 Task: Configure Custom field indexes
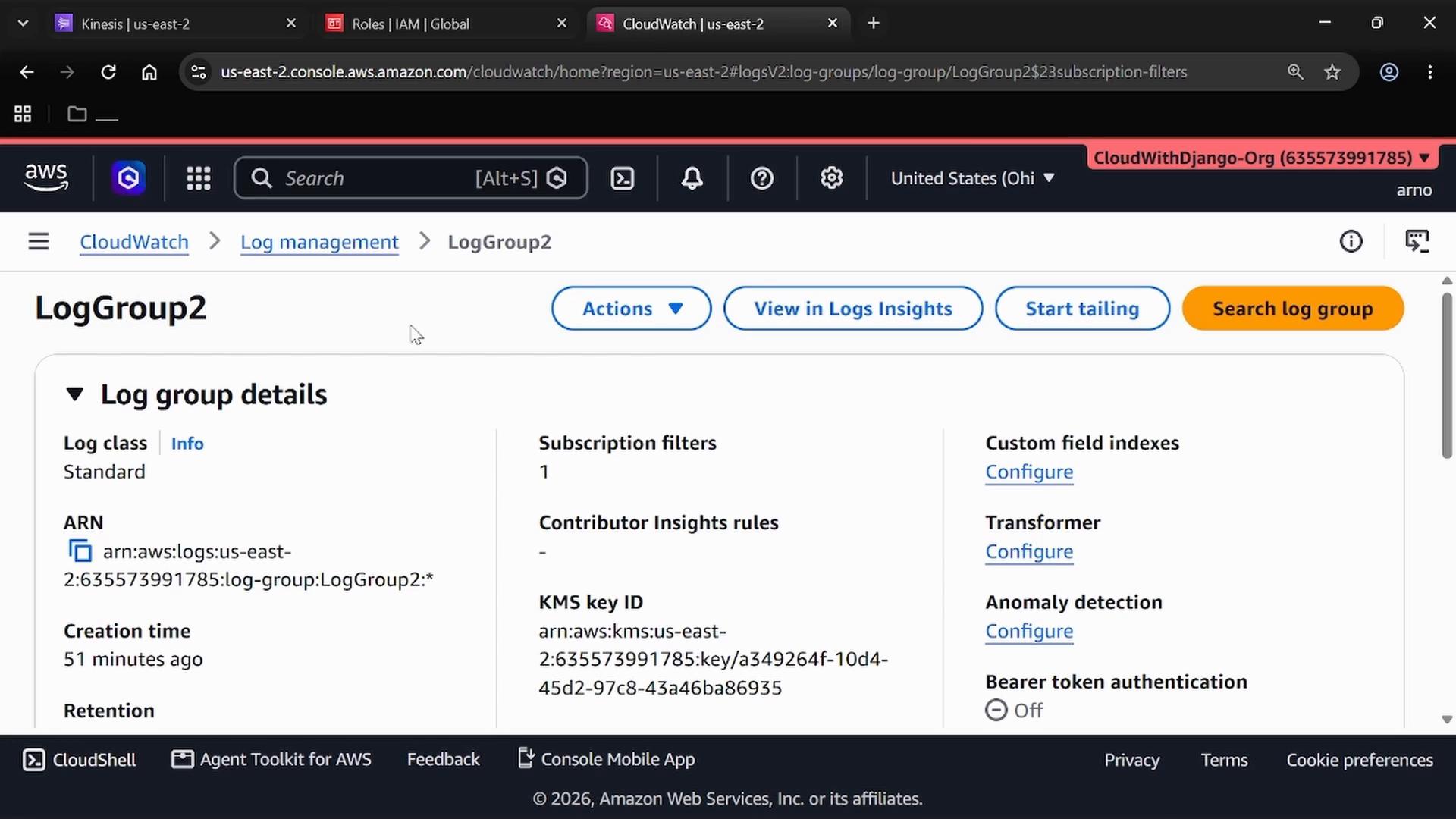(x=1029, y=472)
